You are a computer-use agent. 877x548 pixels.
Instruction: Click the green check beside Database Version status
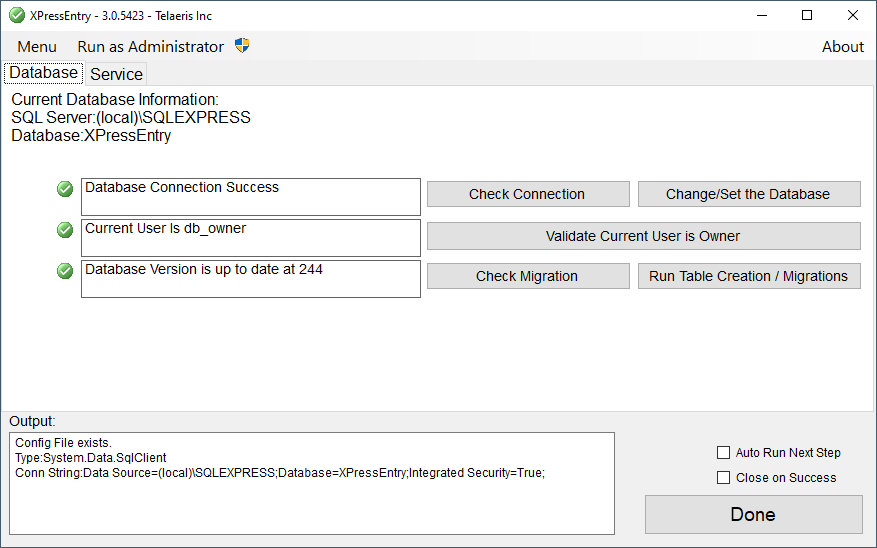pos(65,271)
